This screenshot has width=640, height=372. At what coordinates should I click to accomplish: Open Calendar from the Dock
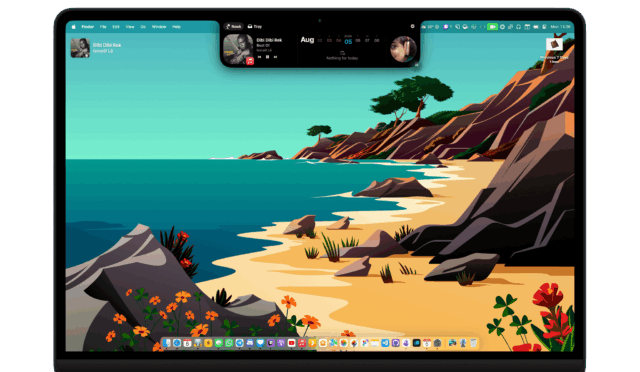pyautogui.click(x=187, y=343)
